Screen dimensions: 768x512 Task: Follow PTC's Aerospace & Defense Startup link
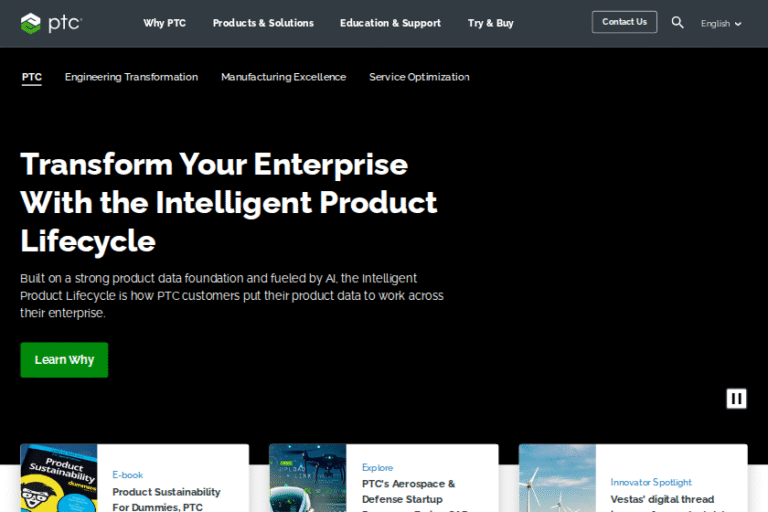coord(408,491)
